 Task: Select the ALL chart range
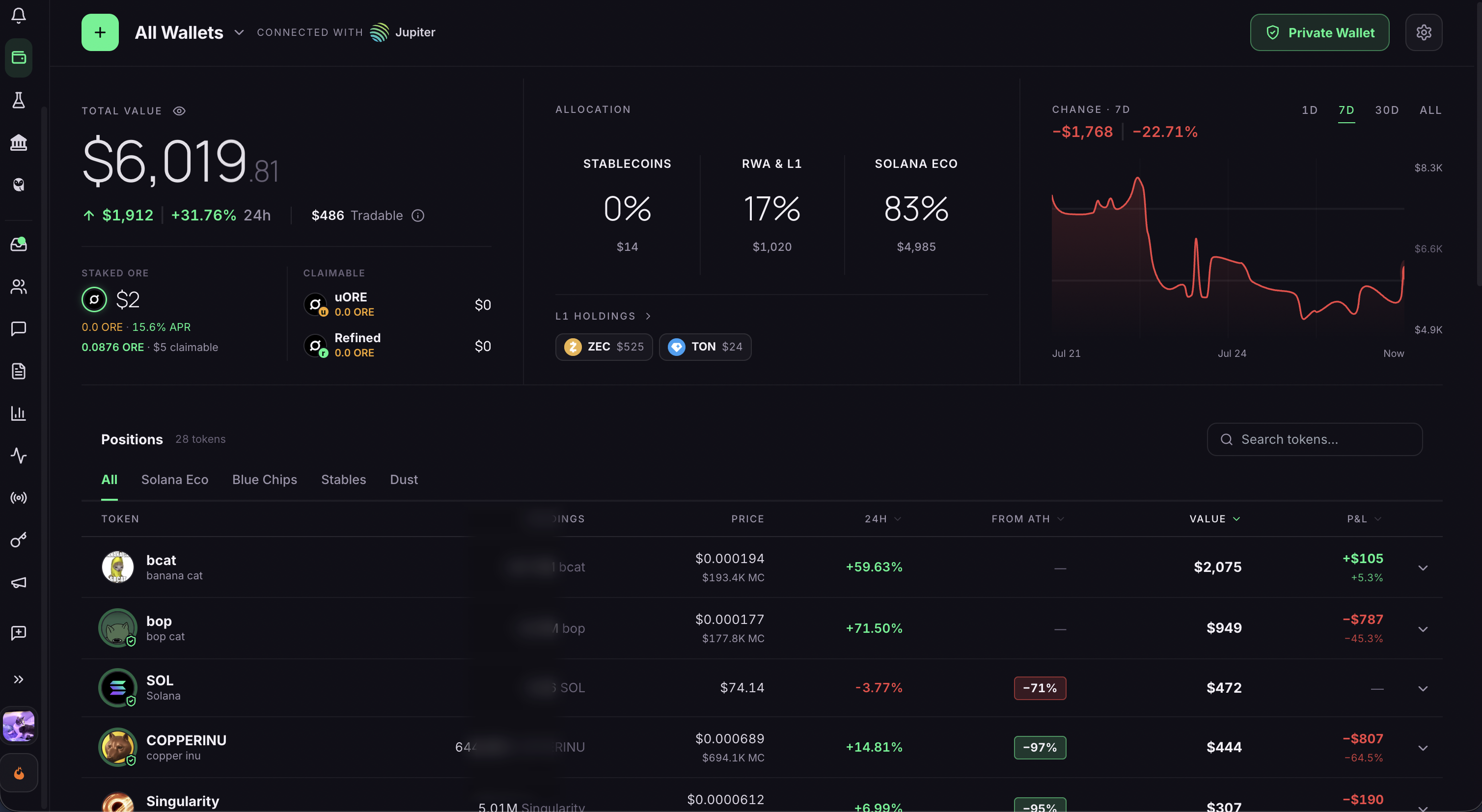point(1431,110)
